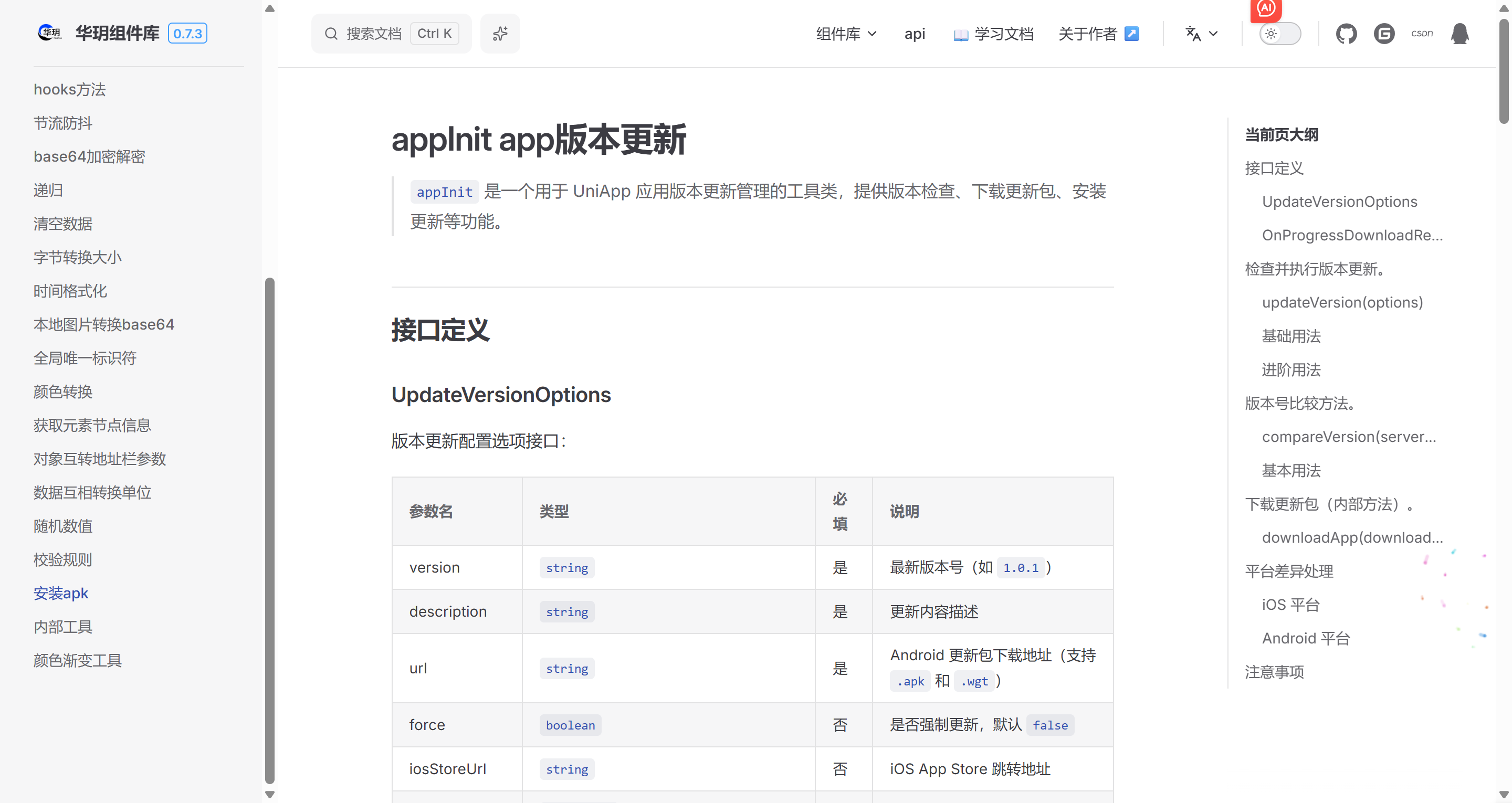The image size is (1512, 803).
Task: Open hooks方法 in the sidebar
Action: 69,89
